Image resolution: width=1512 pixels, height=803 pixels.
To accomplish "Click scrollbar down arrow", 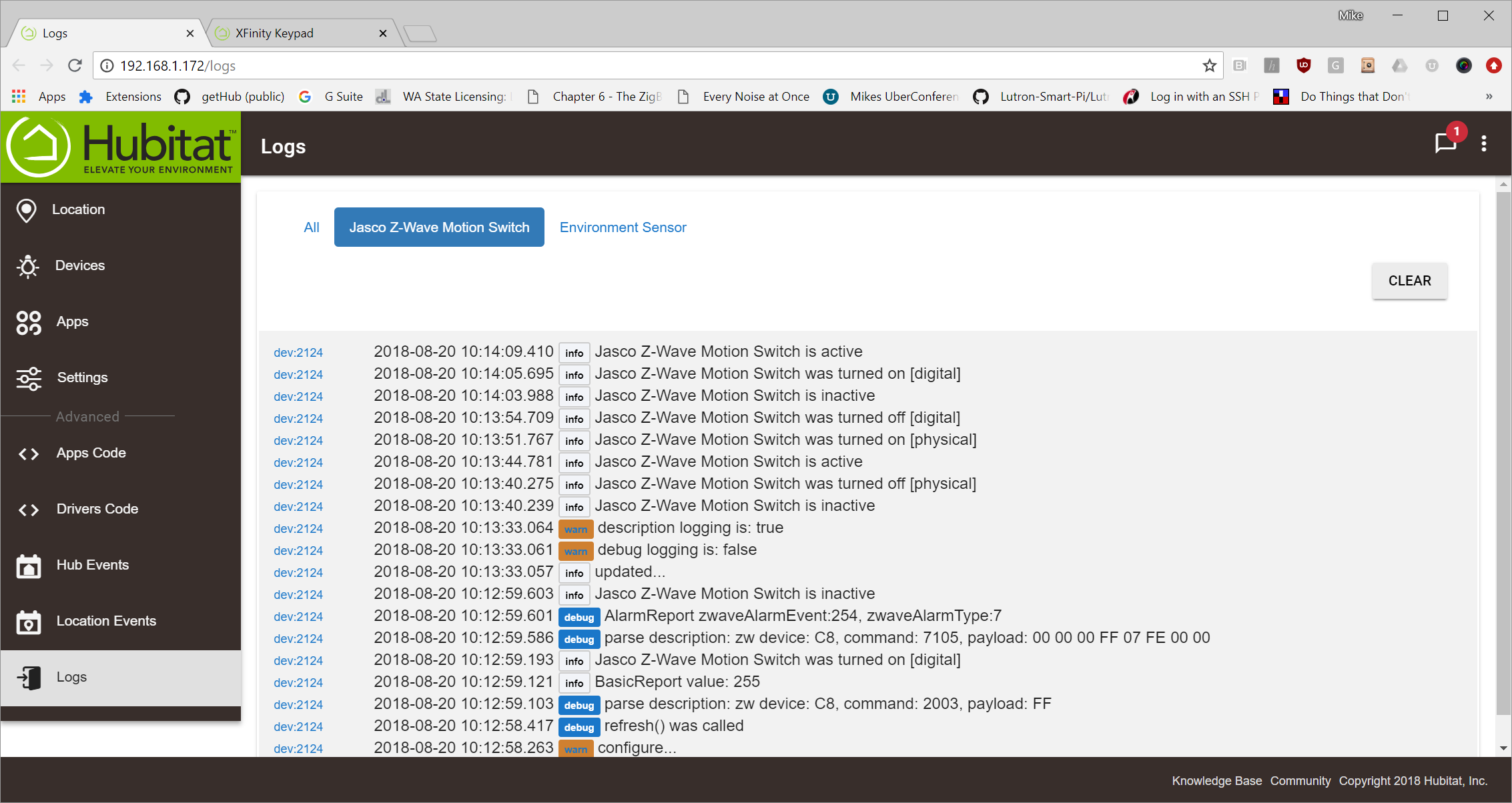I will (x=1503, y=748).
